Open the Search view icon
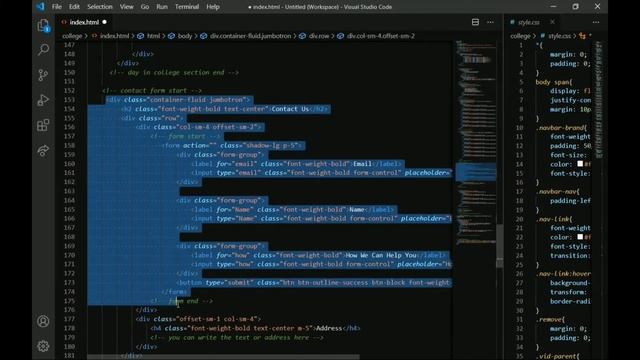 click(x=43, y=50)
